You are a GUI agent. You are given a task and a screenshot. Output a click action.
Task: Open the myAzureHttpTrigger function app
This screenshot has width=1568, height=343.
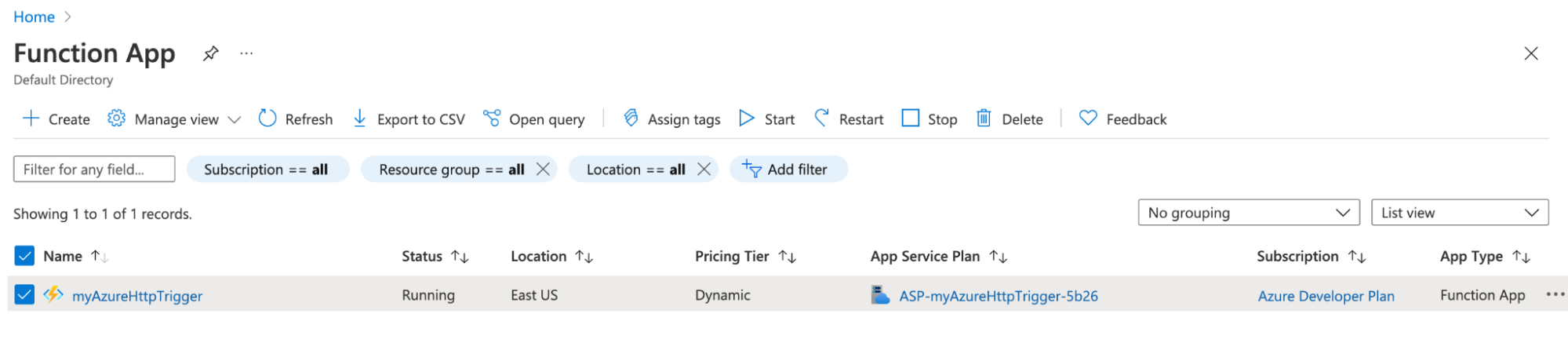(137, 296)
